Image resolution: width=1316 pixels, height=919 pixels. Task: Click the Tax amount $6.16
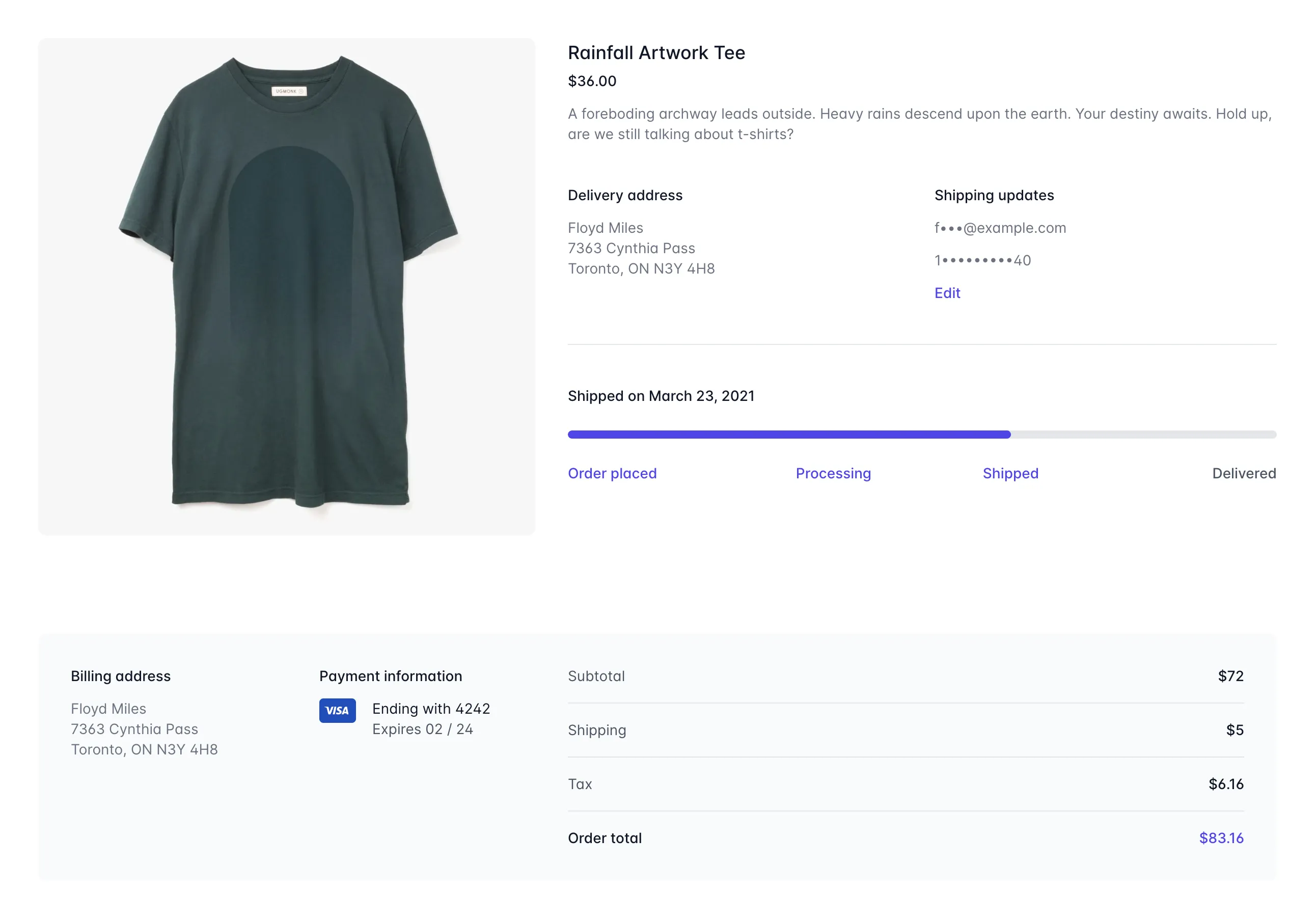(x=1225, y=785)
